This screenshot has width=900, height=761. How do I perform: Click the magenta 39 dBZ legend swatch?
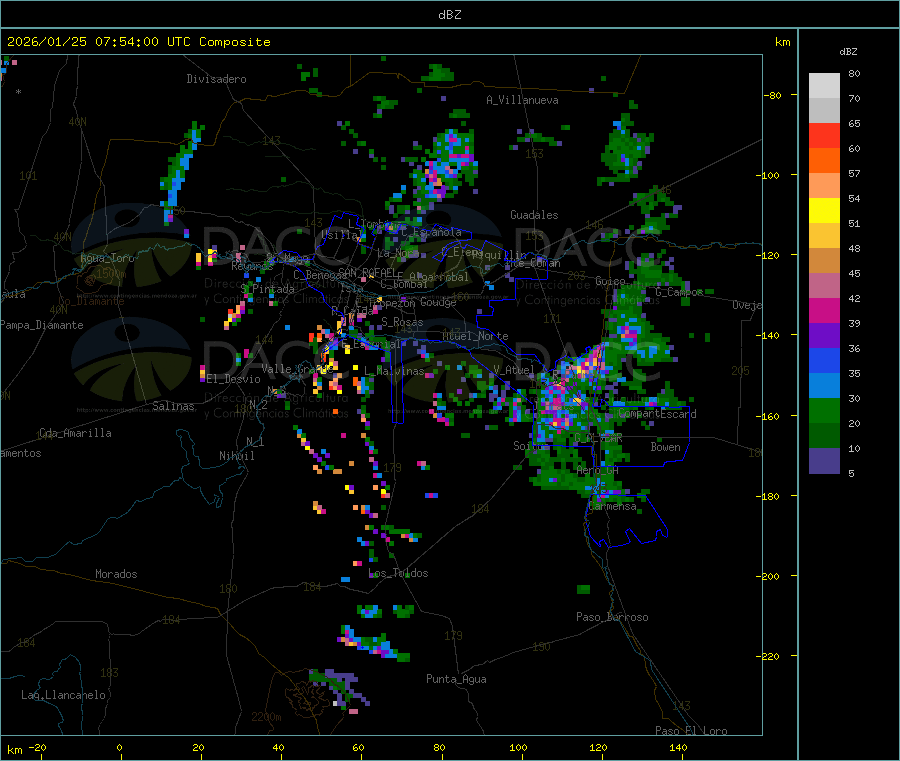(824, 310)
